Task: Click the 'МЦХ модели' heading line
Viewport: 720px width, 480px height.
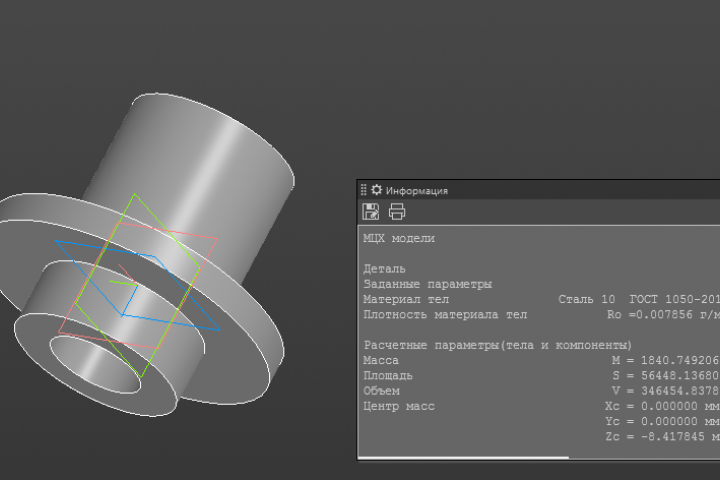Action: coord(399,238)
